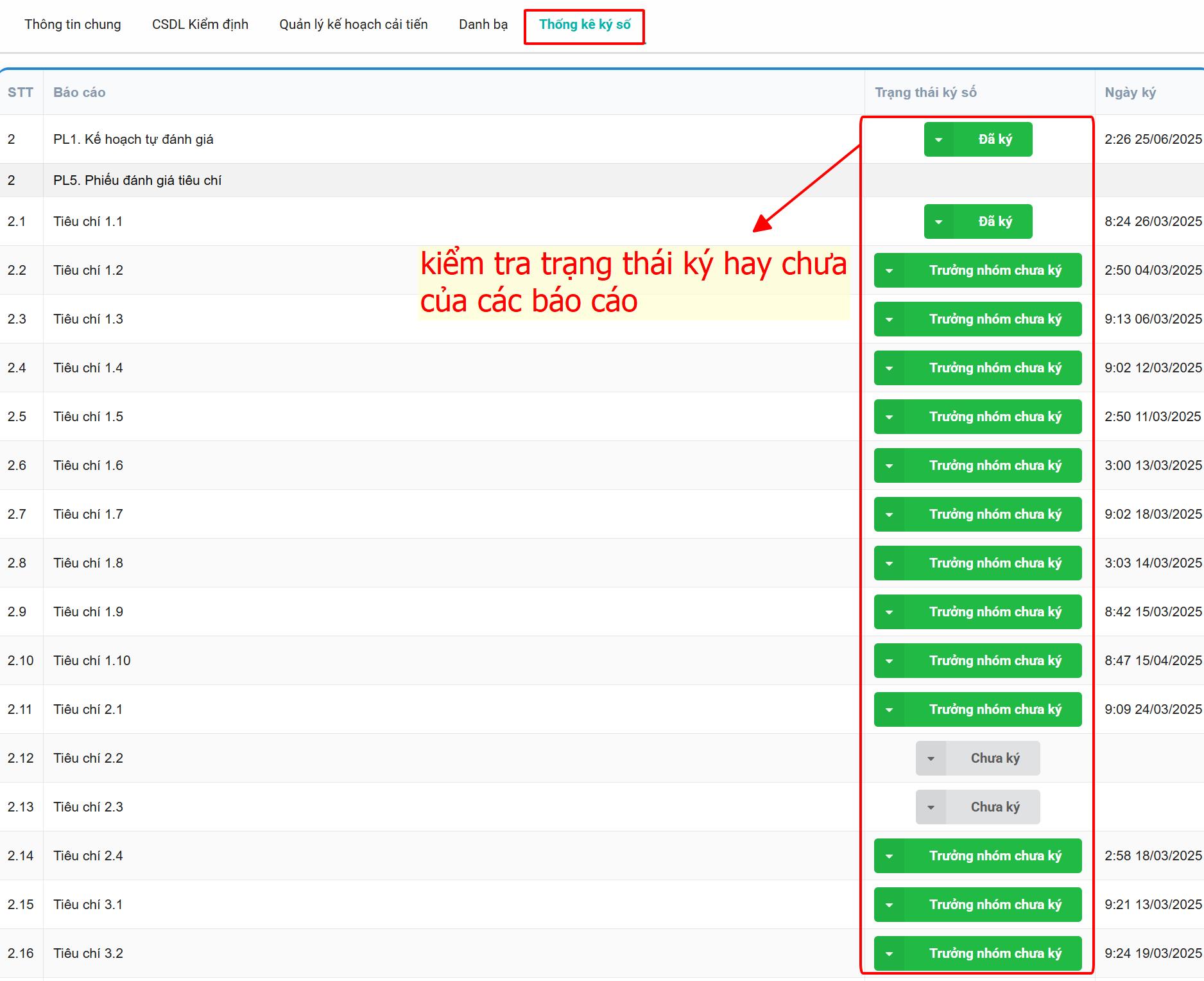This screenshot has height=981, width=1204.
Task: Select the Danh bạ tab
Action: pyautogui.click(x=483, y=24)
